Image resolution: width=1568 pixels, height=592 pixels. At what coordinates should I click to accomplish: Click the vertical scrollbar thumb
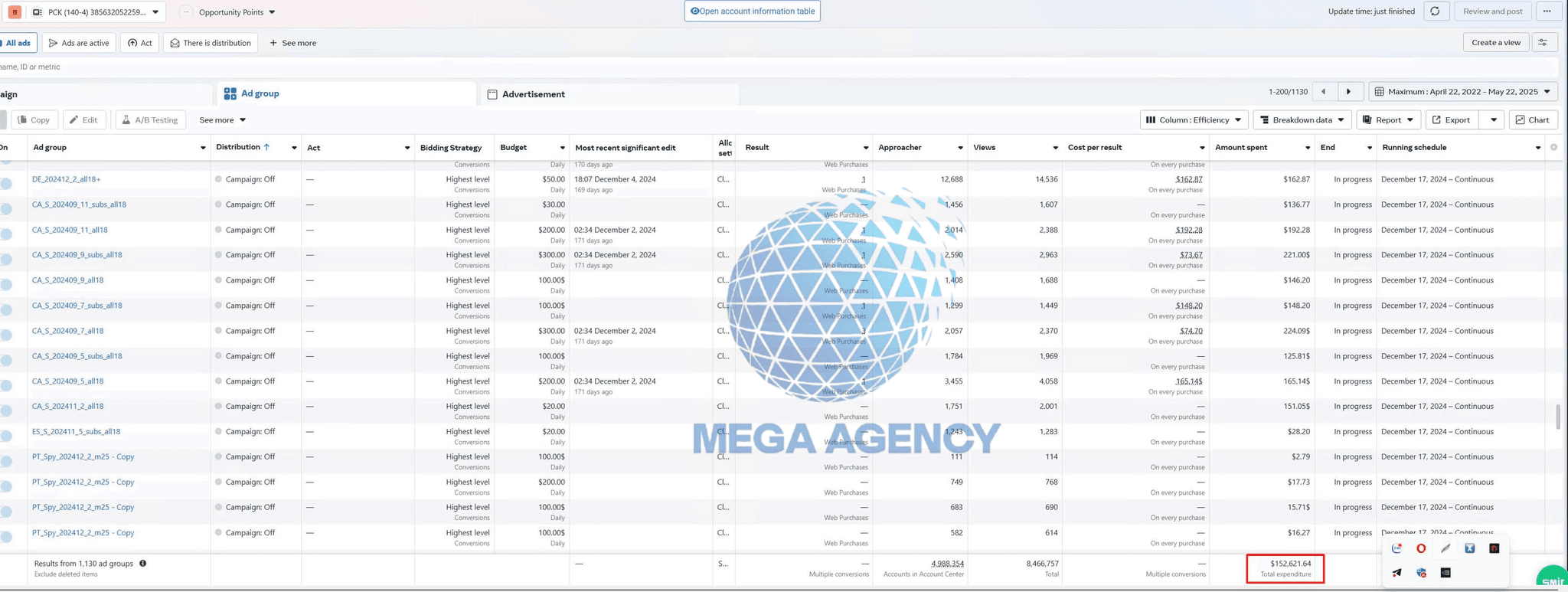(1557, 417)
